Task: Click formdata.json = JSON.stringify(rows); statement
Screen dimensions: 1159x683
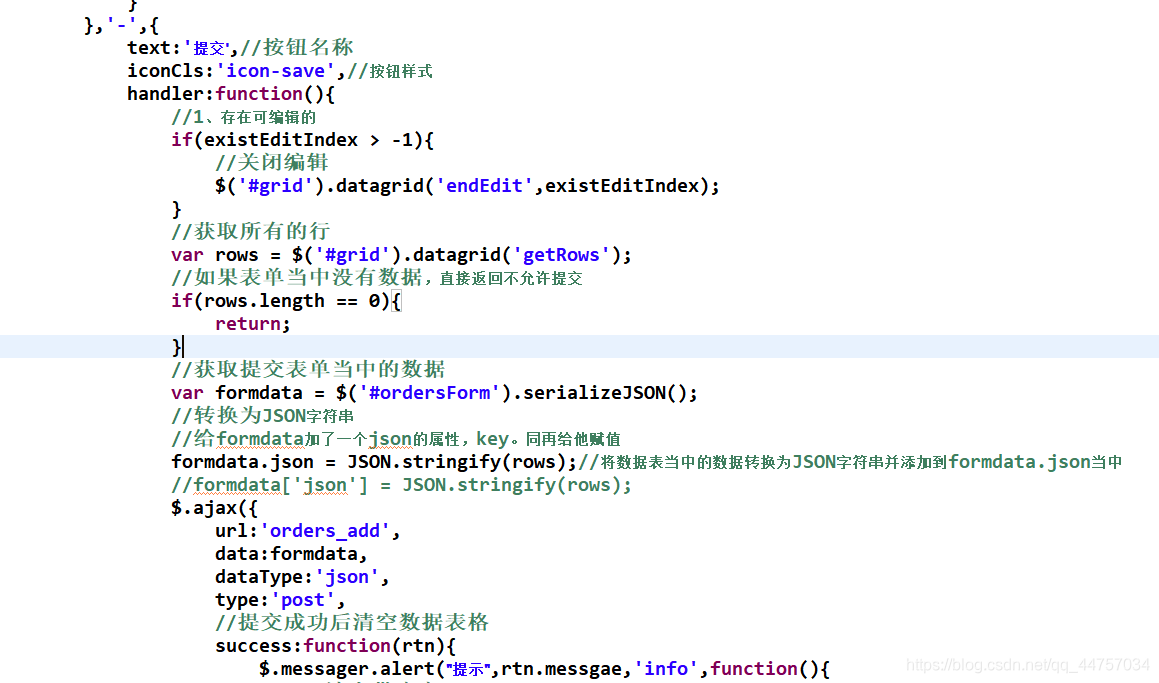Action: (x=374, y=462)
